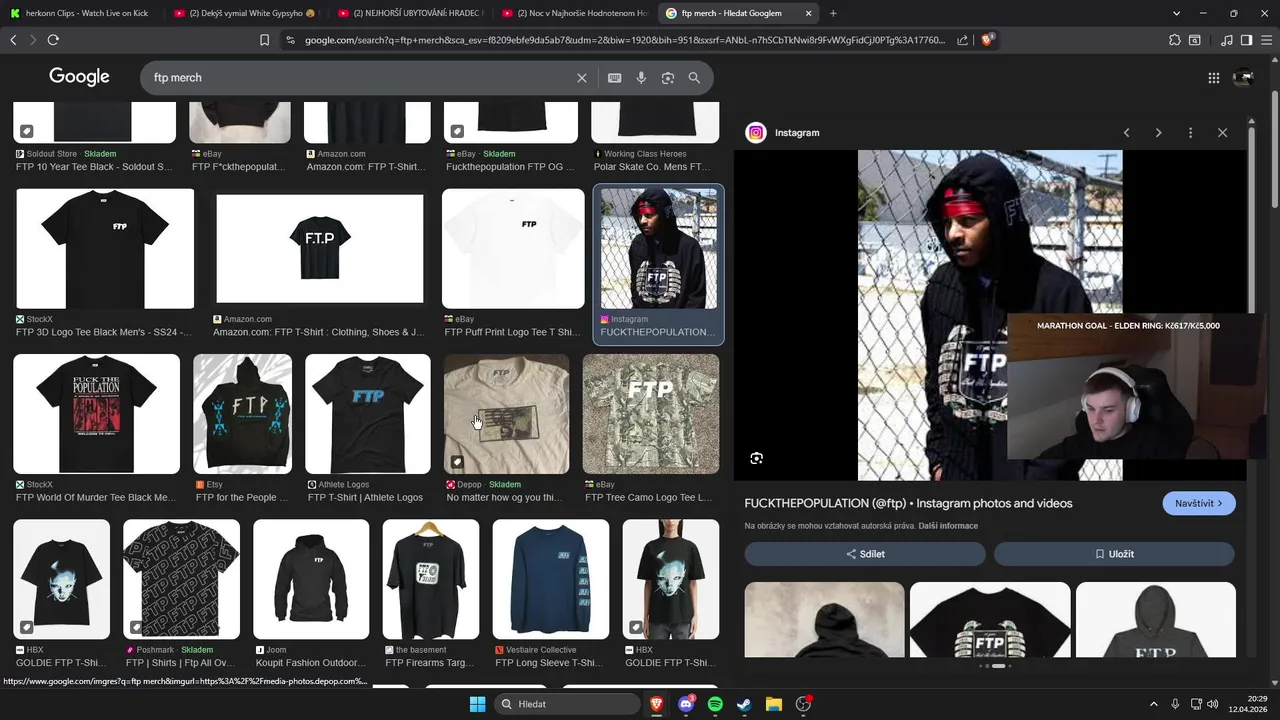The width and height of the screenshot is (1280, 720).
Task: Switch to the NEJHORŠÍ UBYTOVÁNÍ: HRADEC tab
Action: click(410, 13)
